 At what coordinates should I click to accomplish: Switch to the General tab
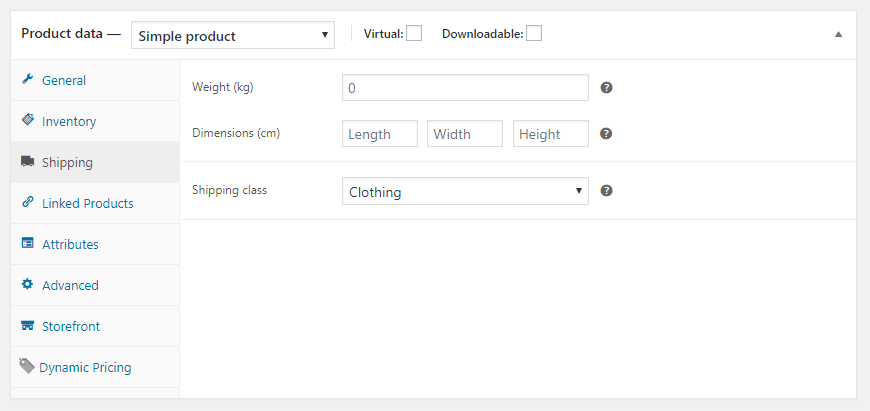(x=95, y=80)
